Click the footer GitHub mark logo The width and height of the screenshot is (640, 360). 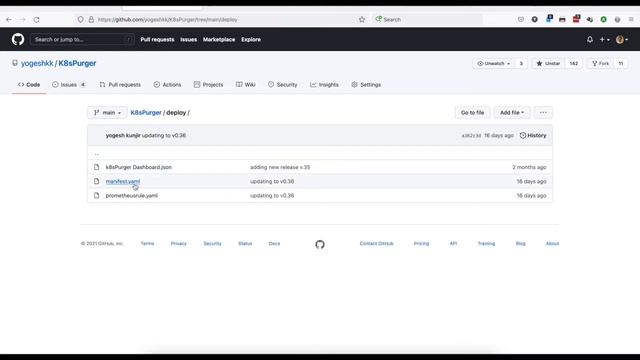[320, 244]
